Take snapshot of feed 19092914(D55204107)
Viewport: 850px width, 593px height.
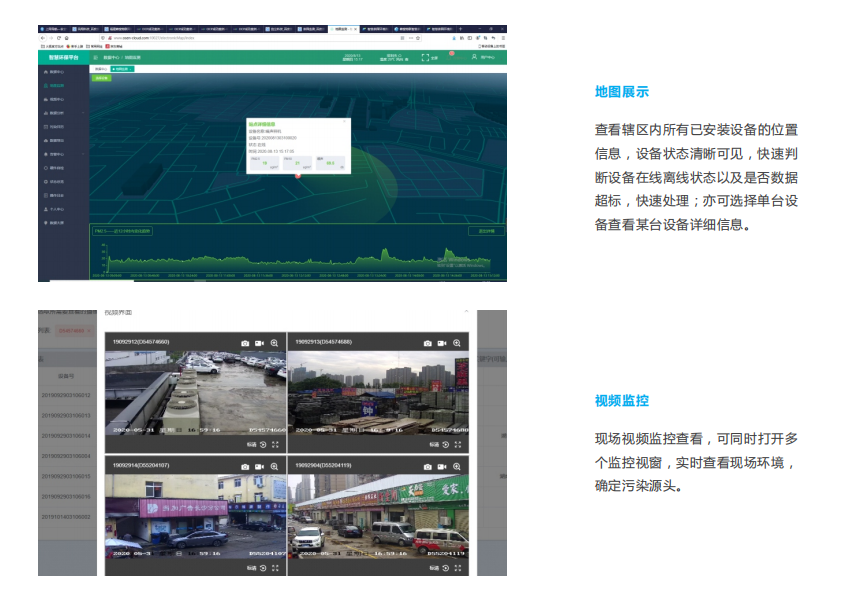click(245, 467)
